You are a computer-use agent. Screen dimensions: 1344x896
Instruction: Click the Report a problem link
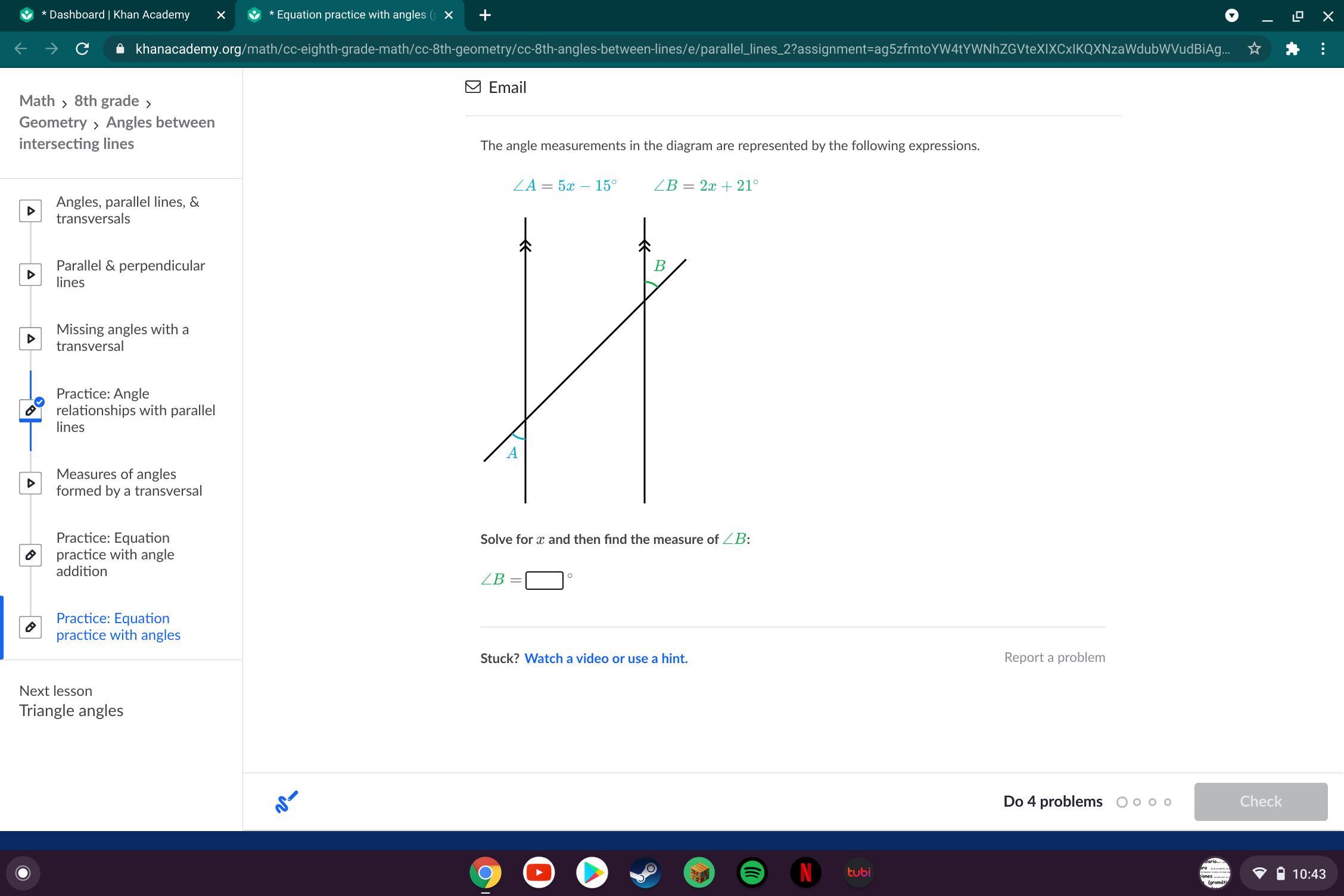(1054, 657)
